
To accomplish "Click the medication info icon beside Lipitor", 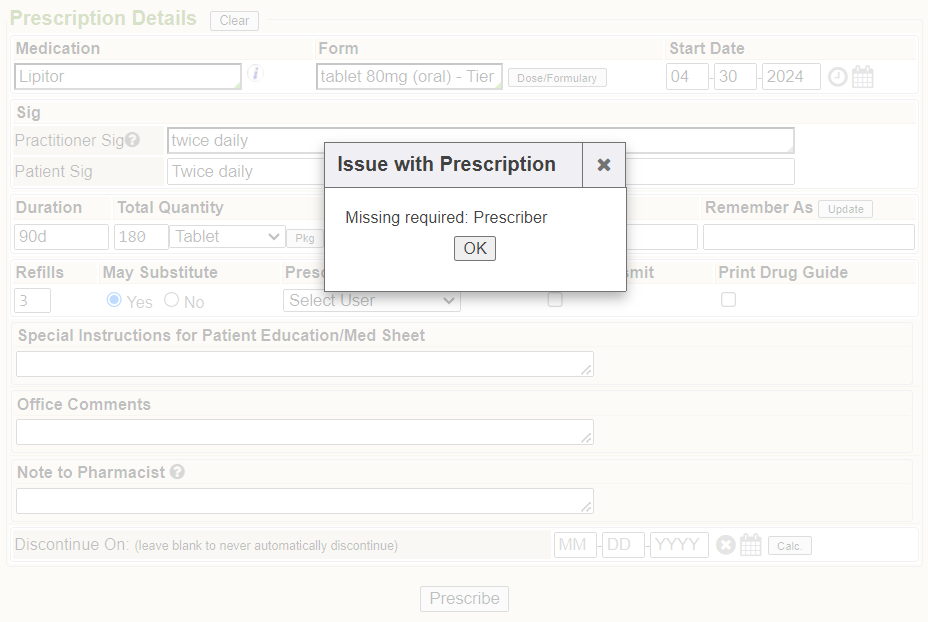I will point(255,73).
